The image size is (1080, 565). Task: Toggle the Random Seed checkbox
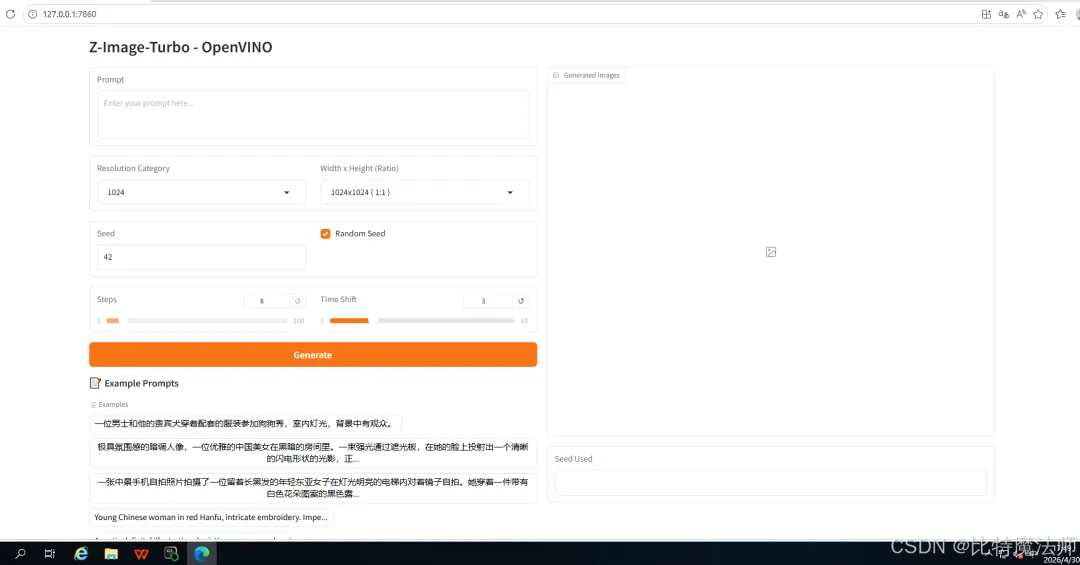(x=325, y=234)
